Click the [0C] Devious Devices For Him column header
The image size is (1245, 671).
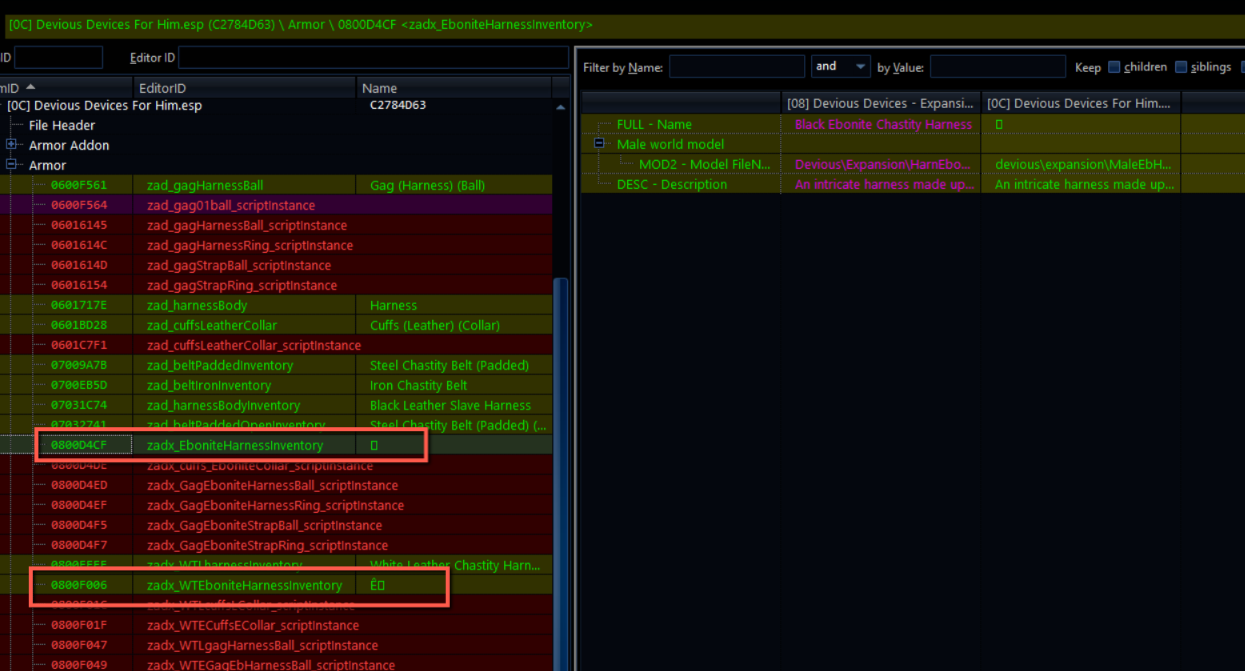pyautogui.click(x=1081, y=103)
